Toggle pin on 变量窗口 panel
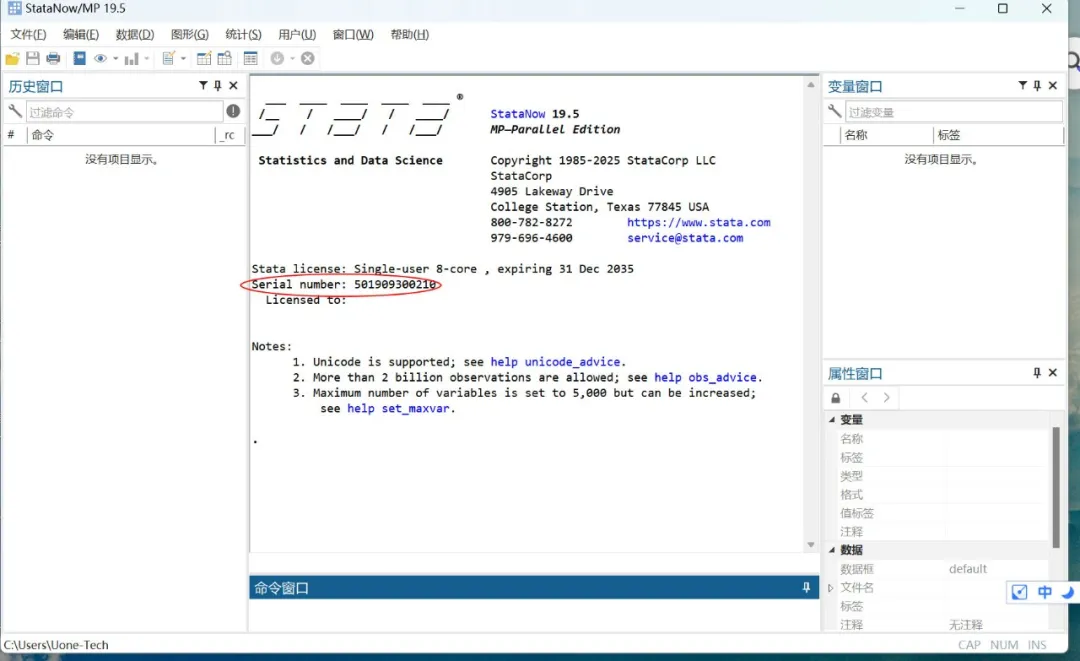The width and height of the screenshot is (1080, 661). (1037, 86)
